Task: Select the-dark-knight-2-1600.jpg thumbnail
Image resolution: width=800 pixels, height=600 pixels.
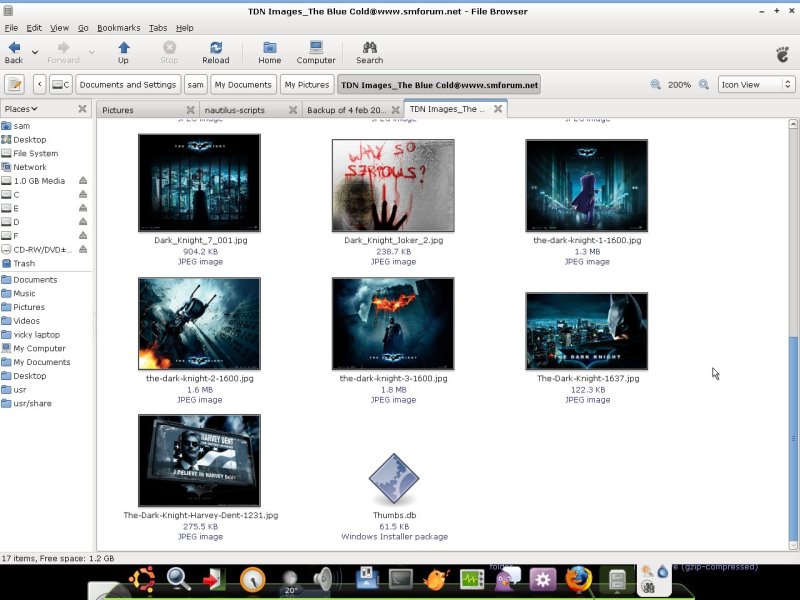Action: pos(199,323)
